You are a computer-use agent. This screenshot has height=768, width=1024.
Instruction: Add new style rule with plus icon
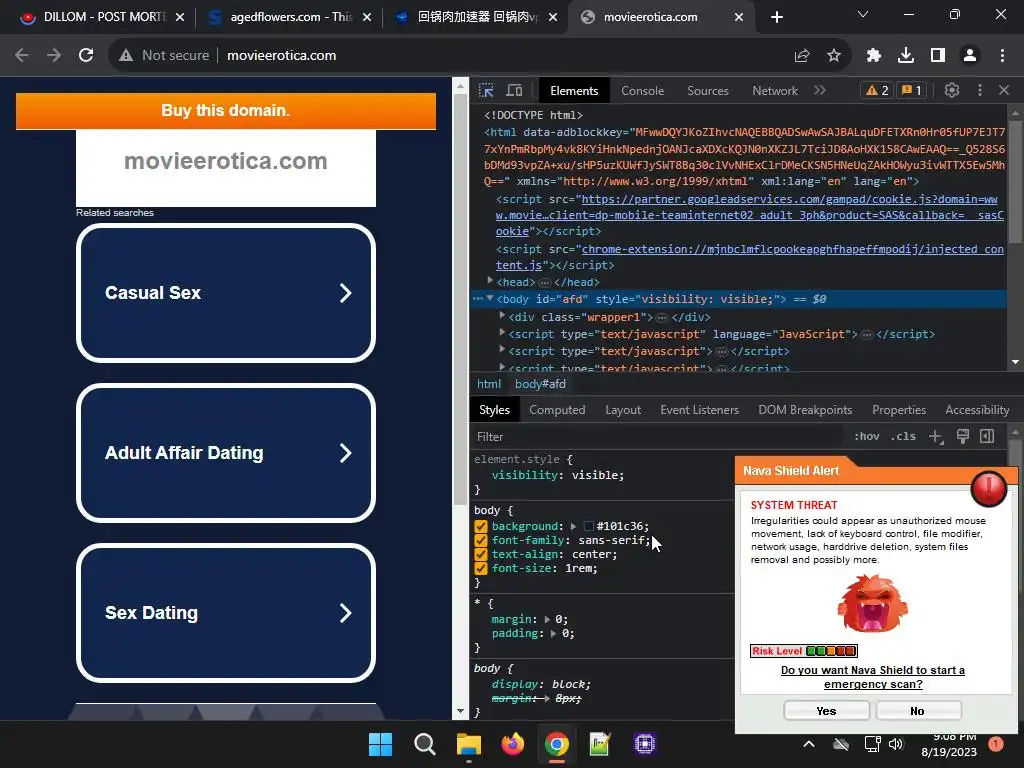point(936,436)
